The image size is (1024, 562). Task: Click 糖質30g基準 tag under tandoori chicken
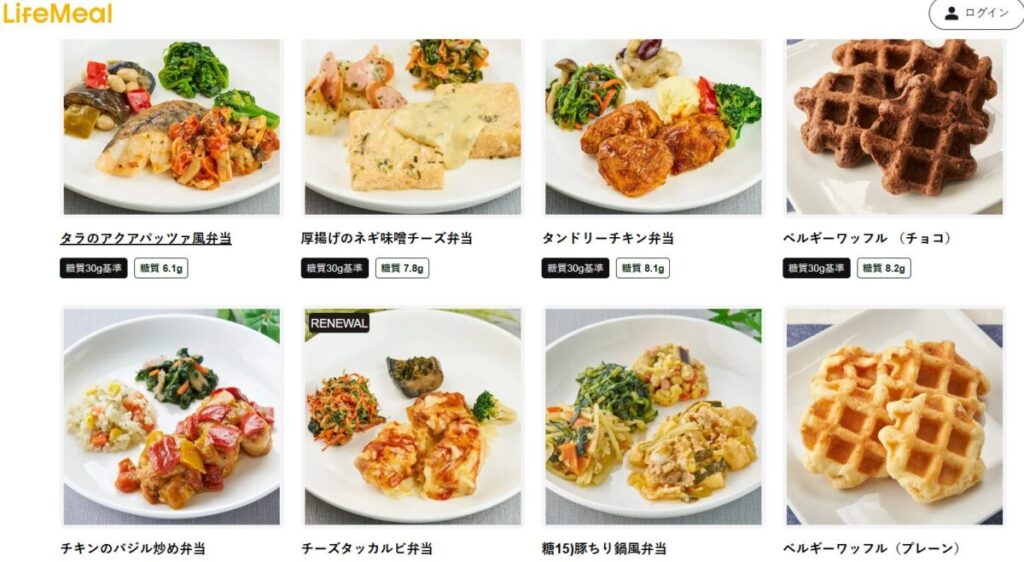575,268
